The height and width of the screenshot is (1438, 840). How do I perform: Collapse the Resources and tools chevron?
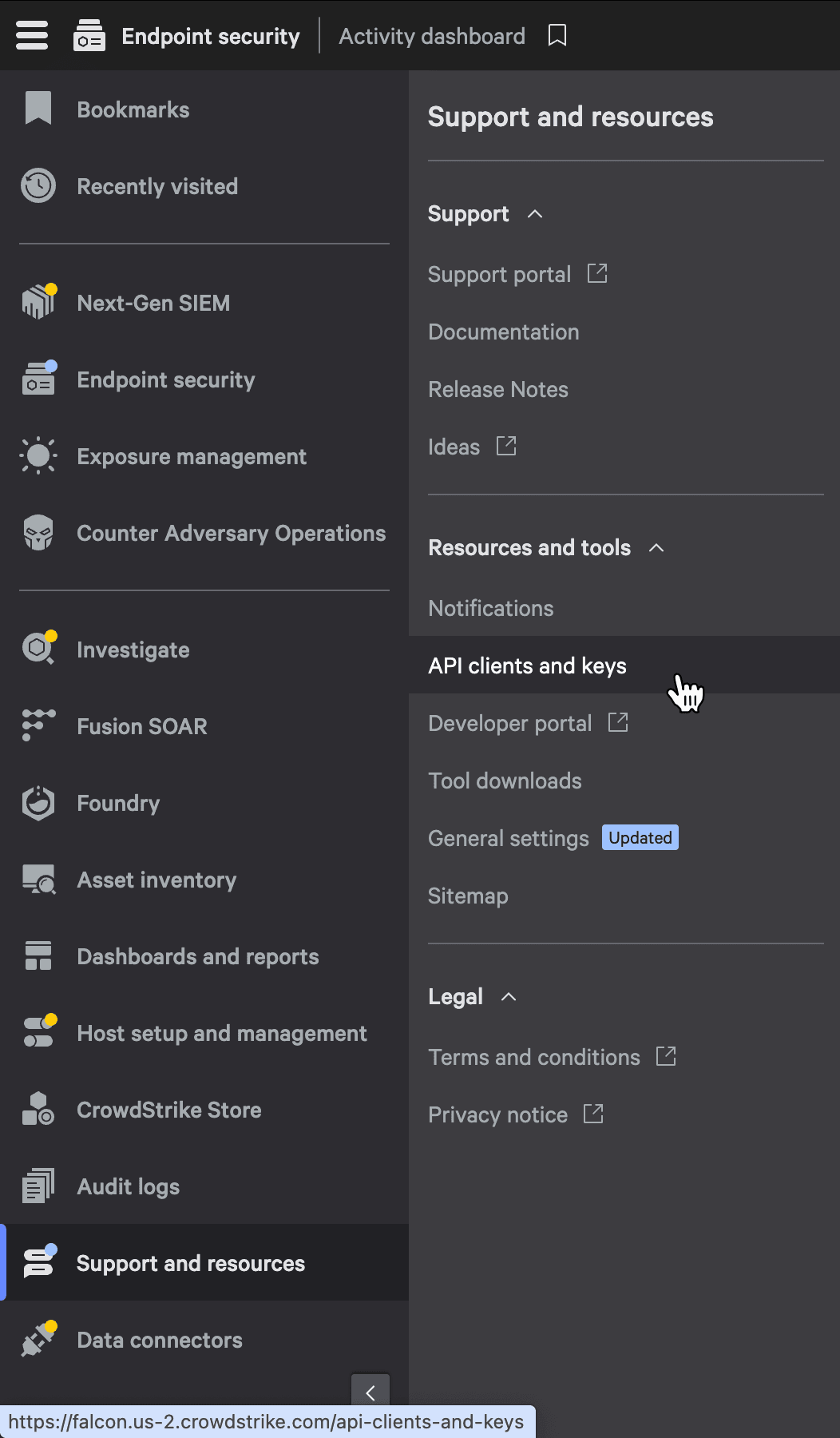656,547
